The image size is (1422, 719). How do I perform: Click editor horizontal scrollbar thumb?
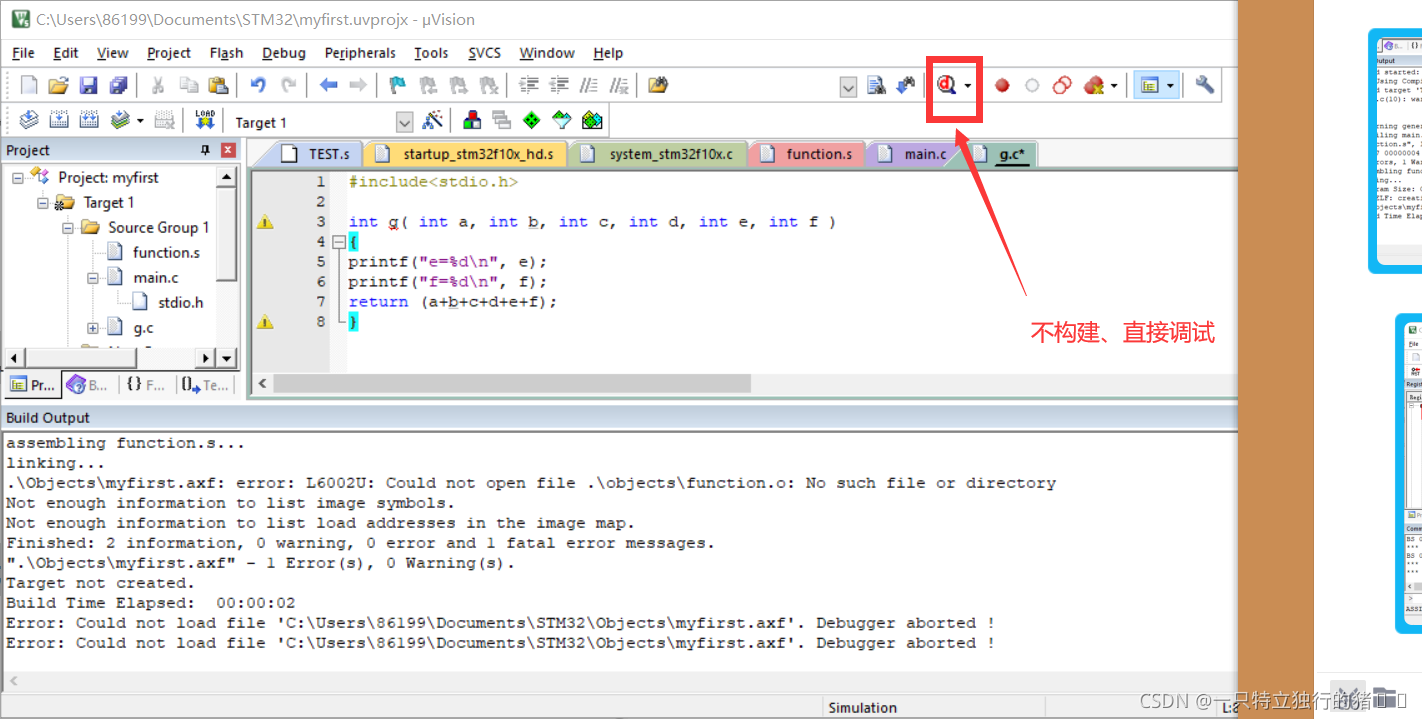(x=511, y=384)
